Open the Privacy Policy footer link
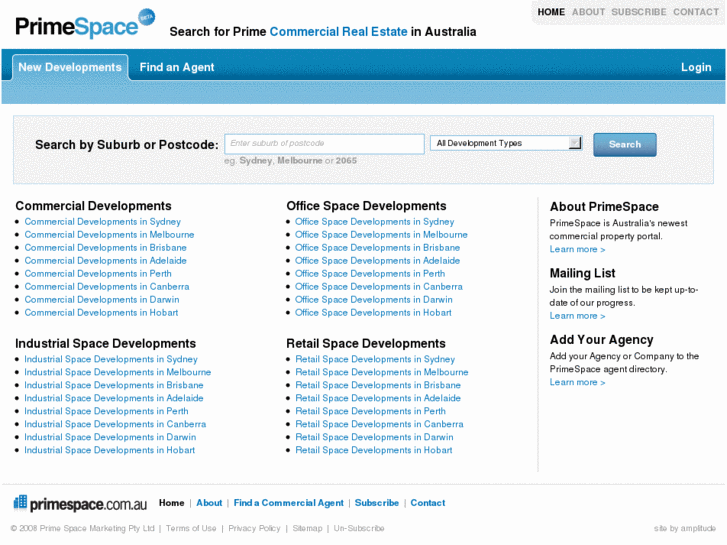Screen dimensions: 727x545 coord(254,528)
